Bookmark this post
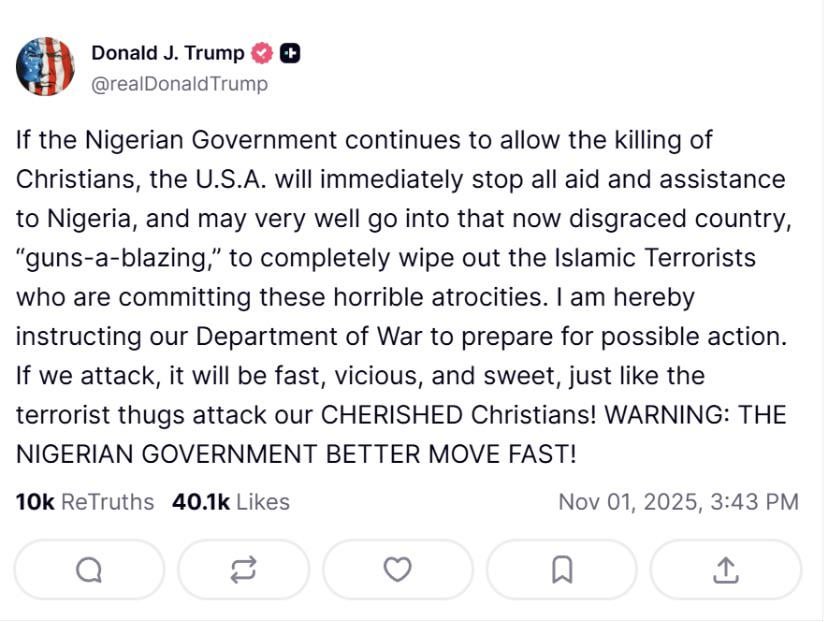Image resolution: width=828 pixels, height=622 pixels. click(562, 569)
